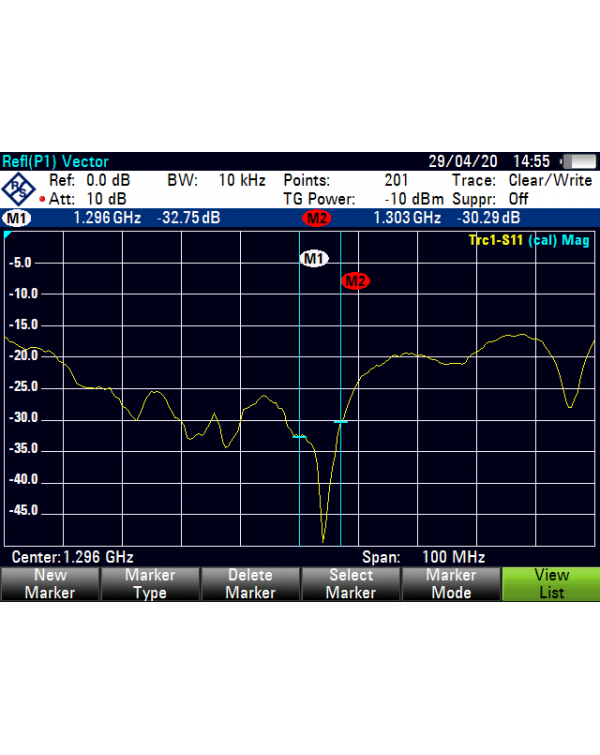Toggle the green View List softkey
Image resolution: width=600 pixels, height=755 pixels.
[551, 584]
